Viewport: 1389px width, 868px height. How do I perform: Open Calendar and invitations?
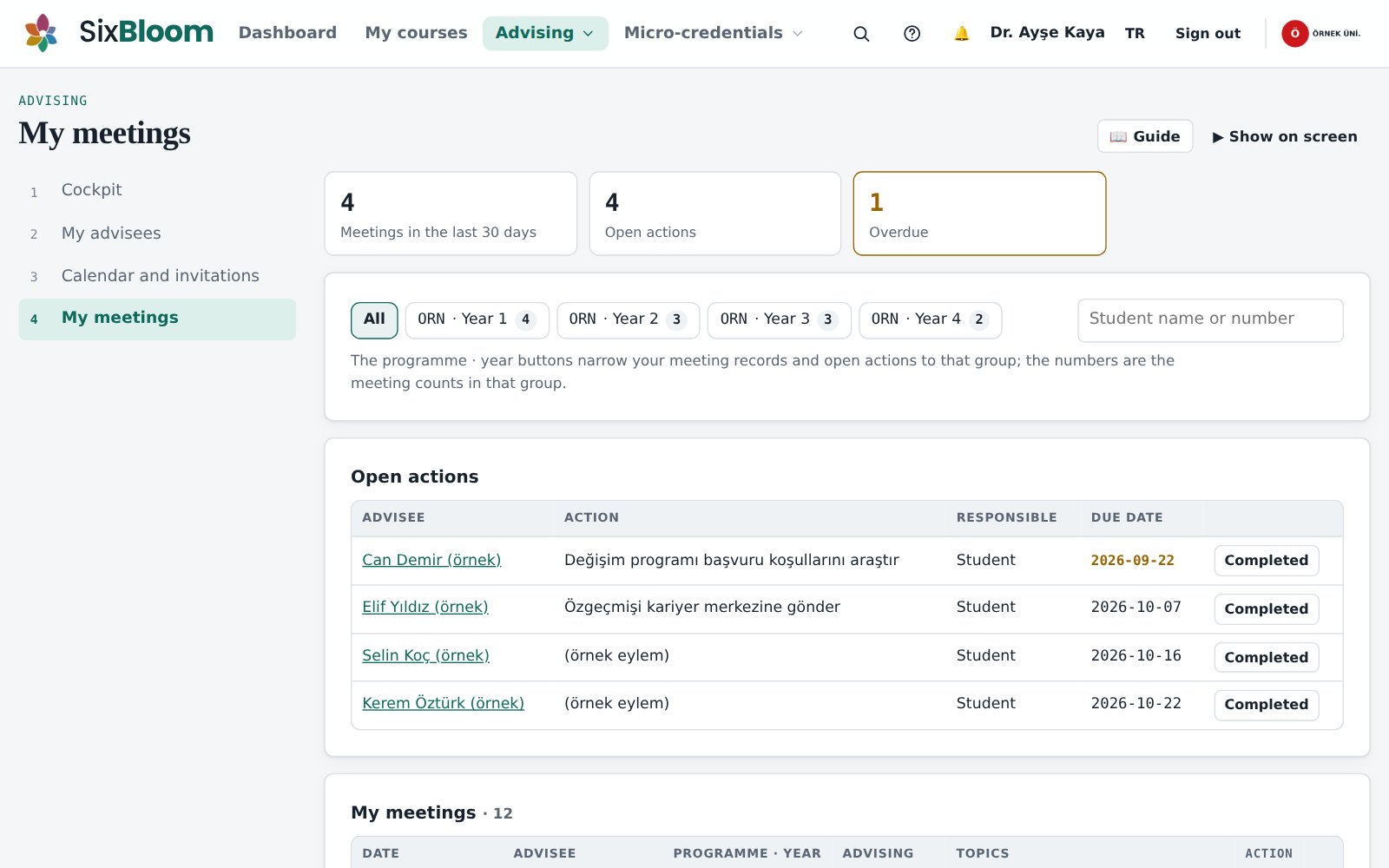pos(157,276)
